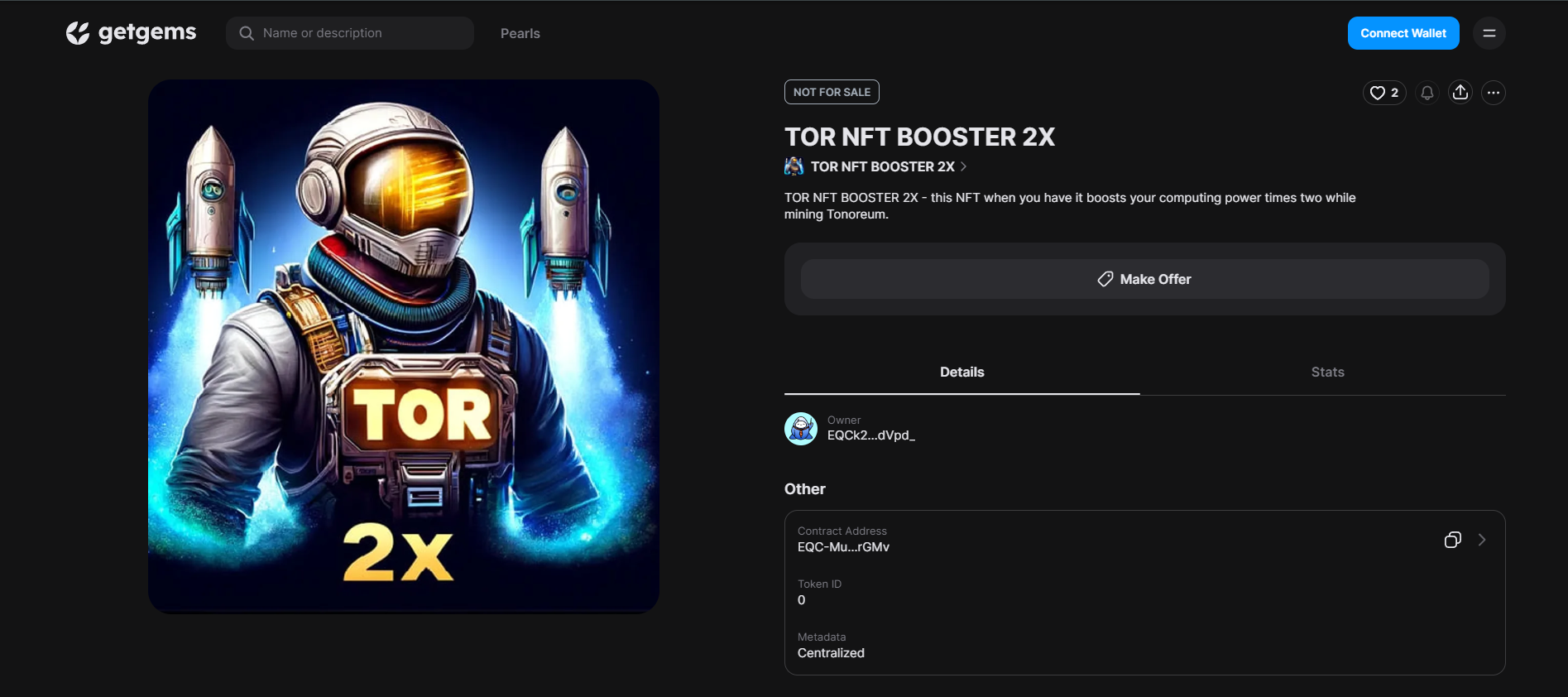Toggle the notification bell

tap(1427, 93)
